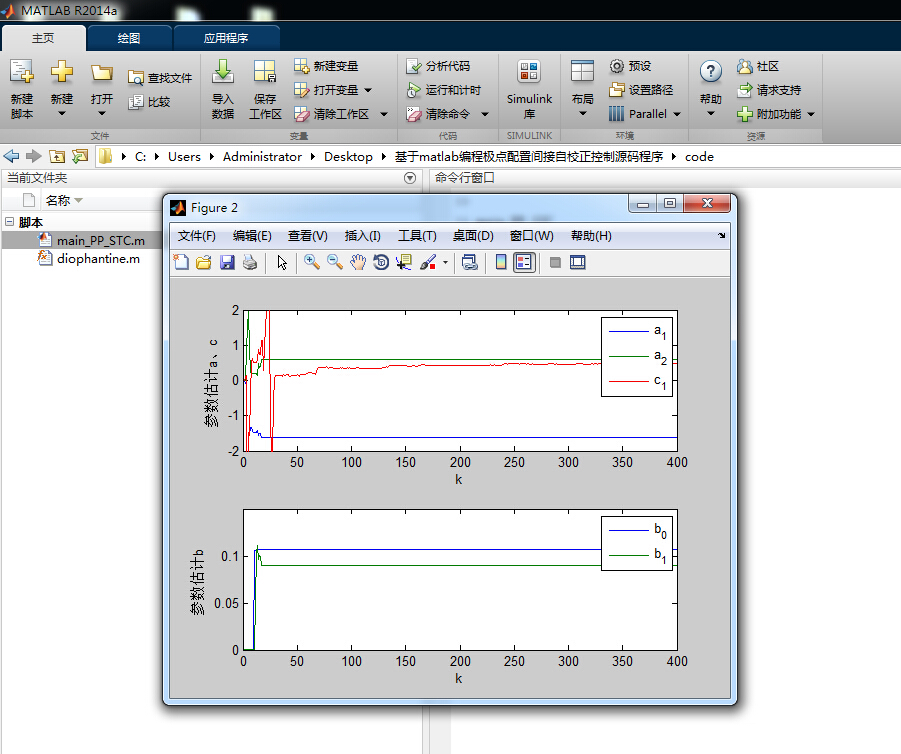Click 设置路径 (Set Path) in the toolstrip

641,90
